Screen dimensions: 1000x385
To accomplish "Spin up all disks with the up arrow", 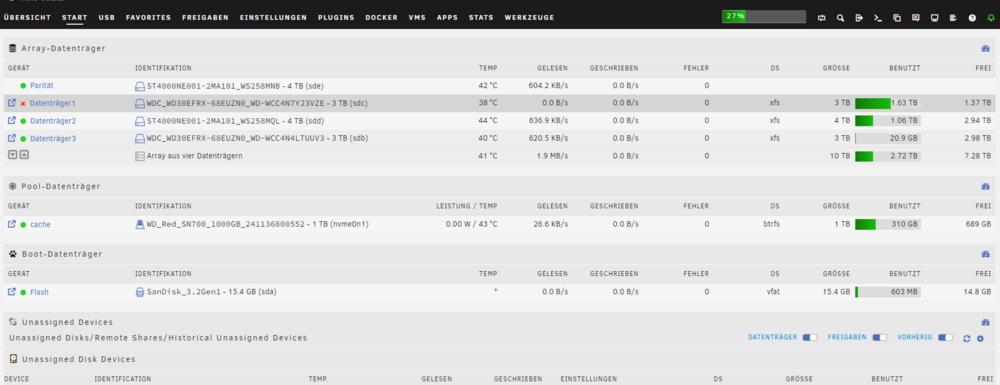I will click(24, 155).
